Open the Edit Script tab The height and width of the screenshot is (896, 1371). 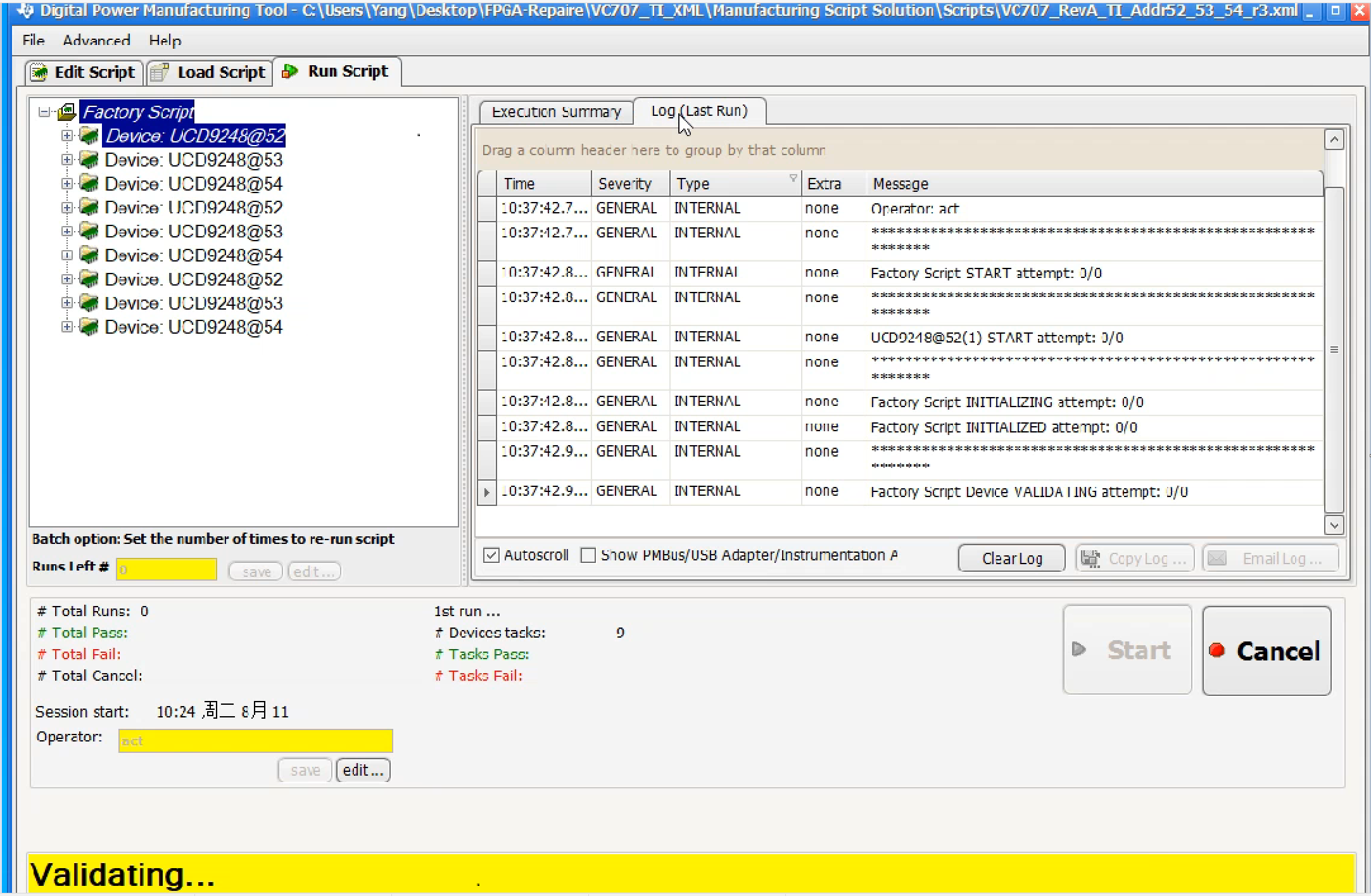(x=84, y=72)
